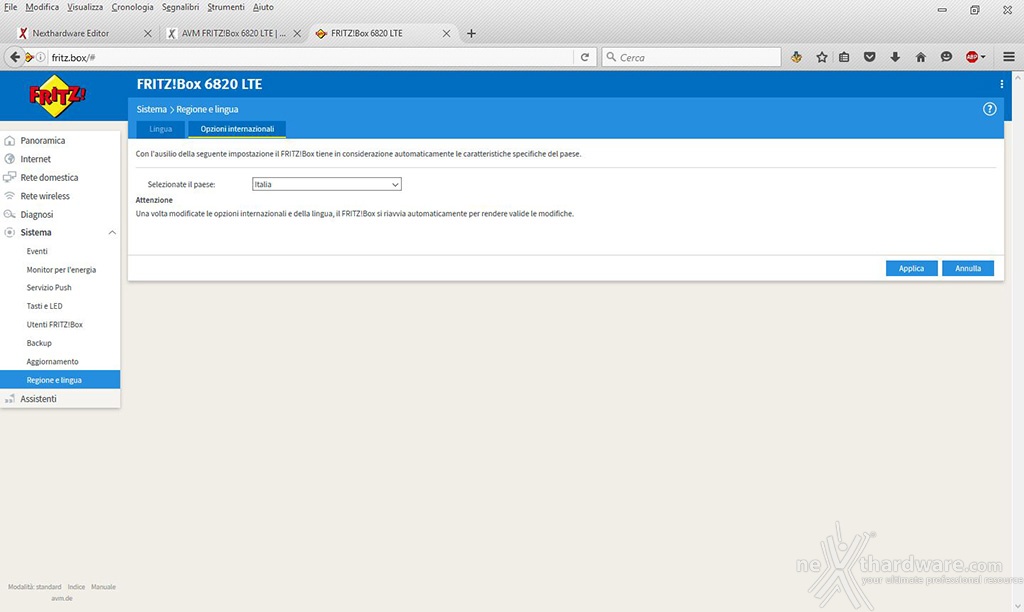Minimize the browser window
This screenshot has width=1024, height=612.
click(x=942, y=10)
